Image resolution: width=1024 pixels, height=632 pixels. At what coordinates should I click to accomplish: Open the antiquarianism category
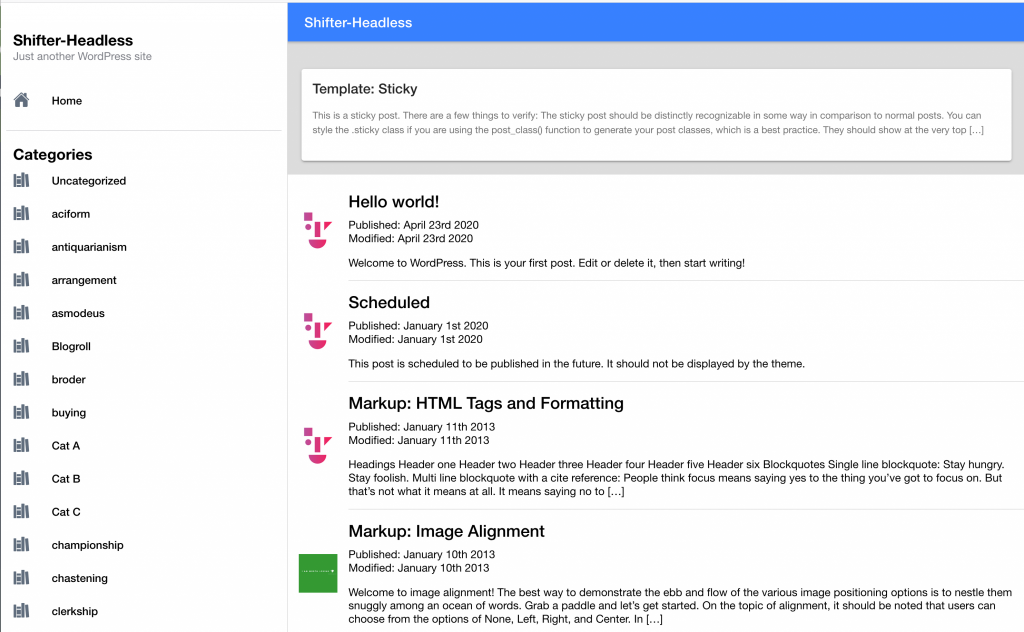(89, 247)
